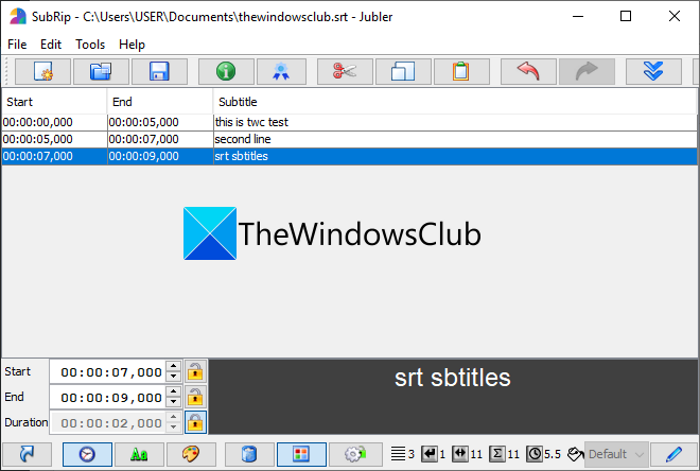The width and height of the screenshot is (700, 471).
Task: Copy selection with the copy icon
Action: [x=403, y=71]
